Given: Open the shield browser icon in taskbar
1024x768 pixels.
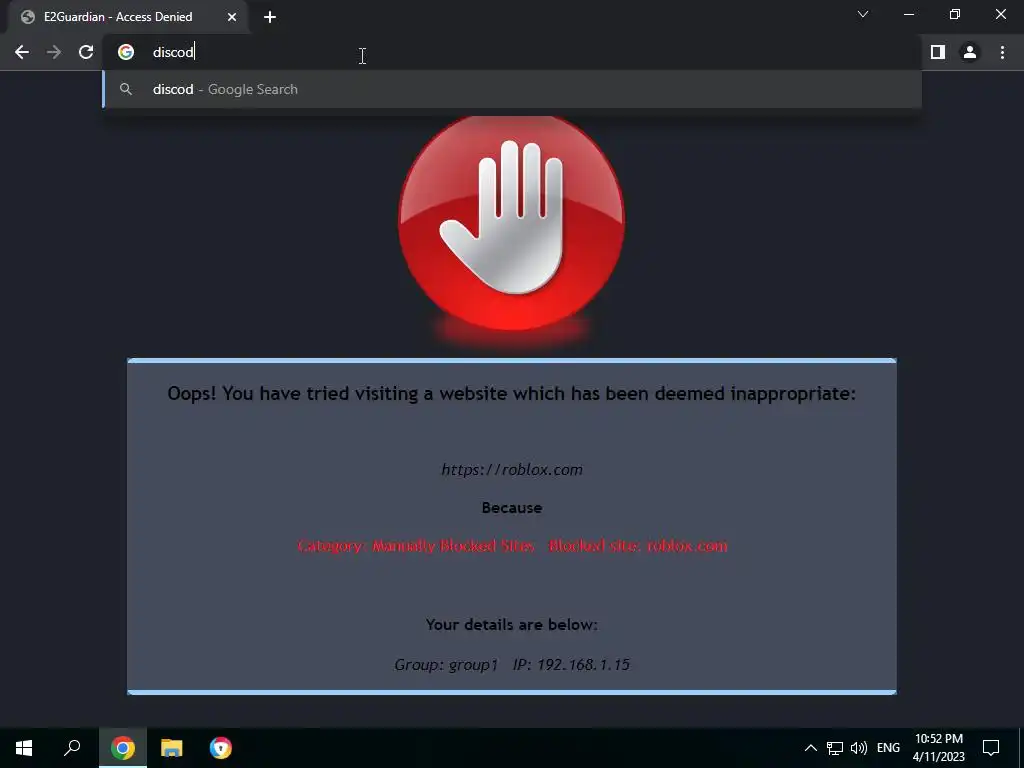Looking at the screenshot, I should click(x=221, y=748).
